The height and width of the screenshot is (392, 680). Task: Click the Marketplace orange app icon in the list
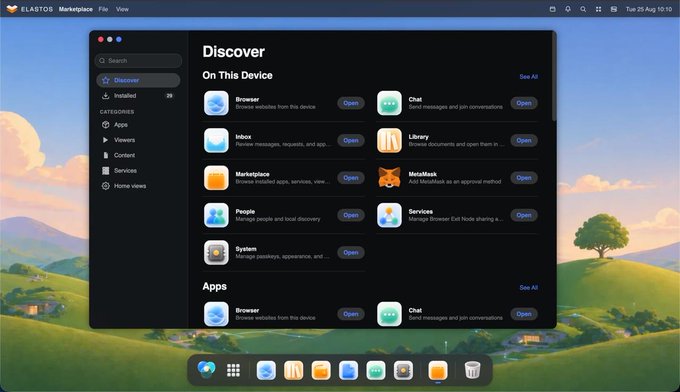click(x=216, y=178)
